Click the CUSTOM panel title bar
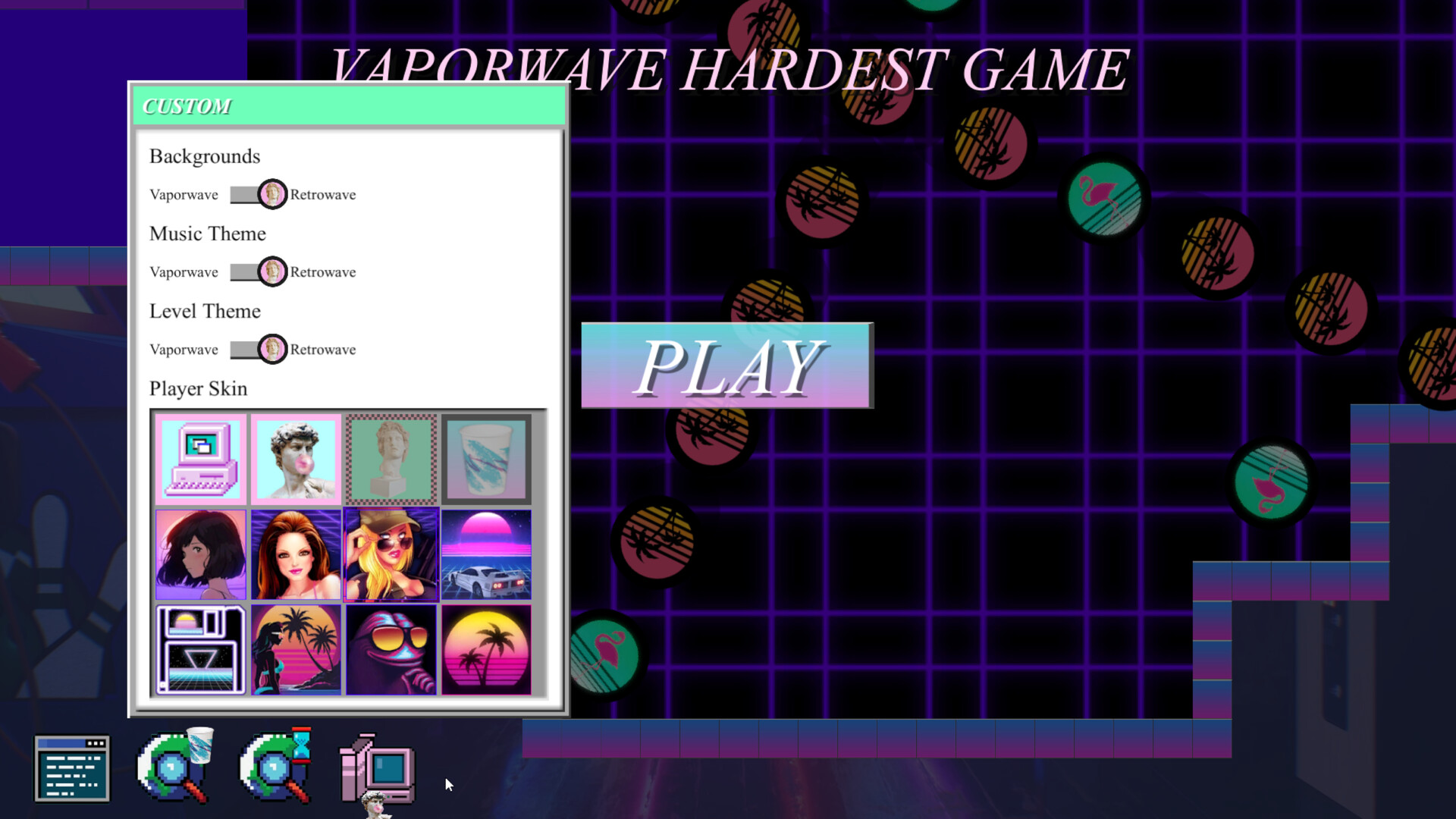Viewport: 1456px width, 819px height. (349, 105)
